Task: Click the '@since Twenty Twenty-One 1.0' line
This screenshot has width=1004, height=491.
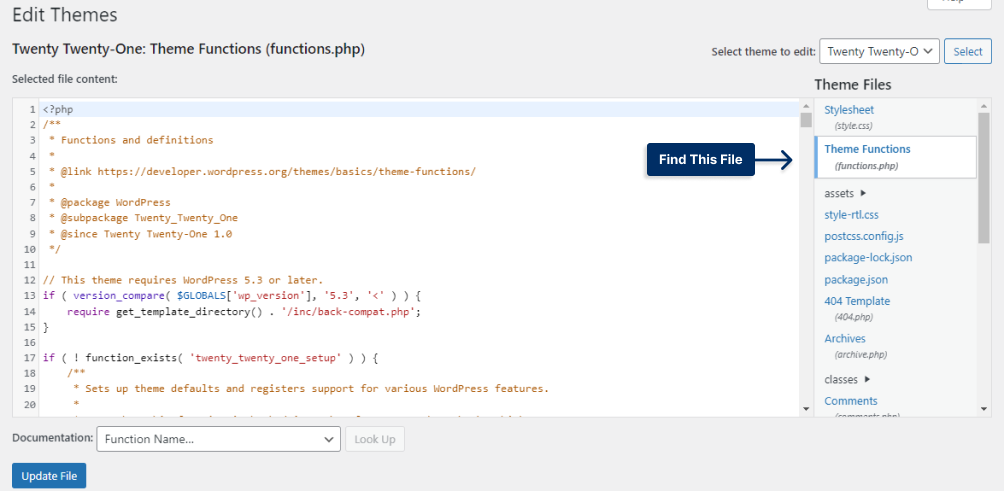Action: pos(140,234)
